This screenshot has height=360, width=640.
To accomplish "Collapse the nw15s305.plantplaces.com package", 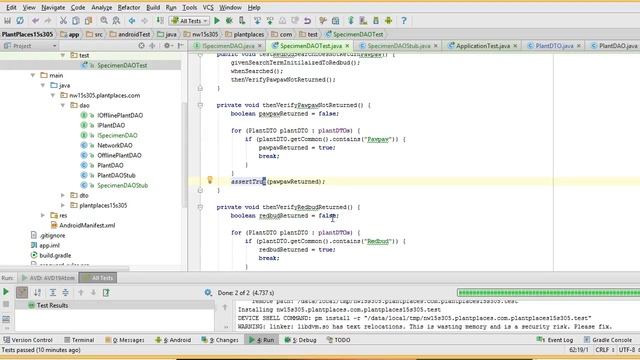I will (x=53, y=95).
